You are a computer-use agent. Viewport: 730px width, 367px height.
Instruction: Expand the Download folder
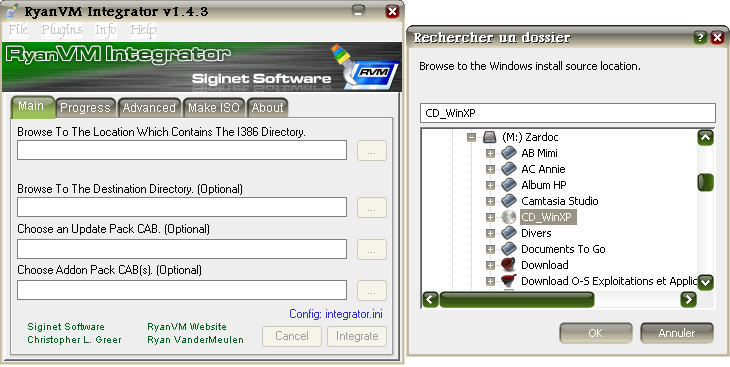tap(490, 265)
